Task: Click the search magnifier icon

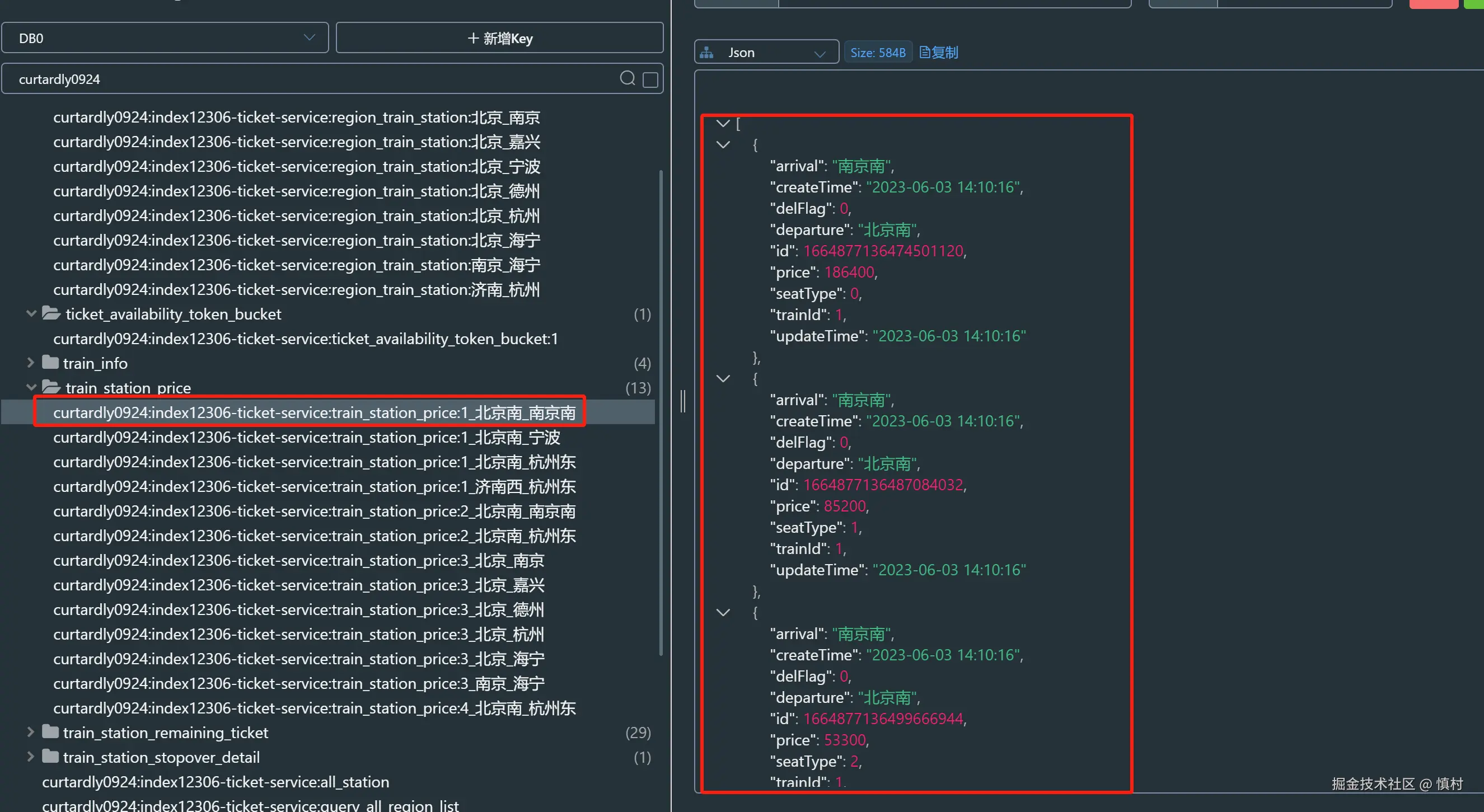Action: point(628,78)
